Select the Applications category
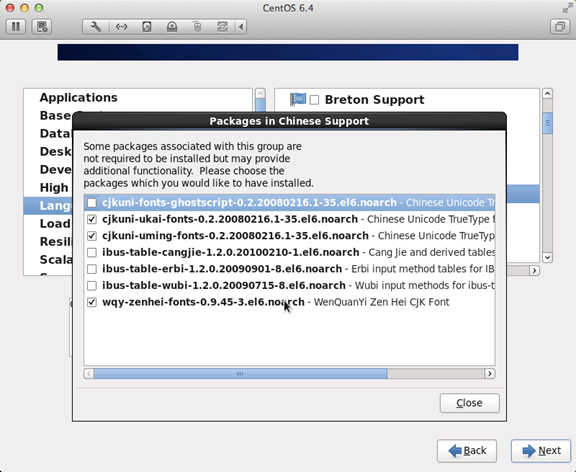576x472 pixels. tap(79, 97)
